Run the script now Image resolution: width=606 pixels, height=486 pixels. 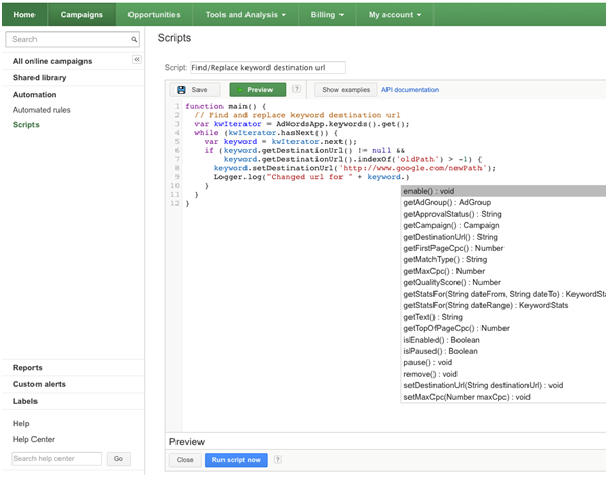pyautogui.click(x=236, y=460)
